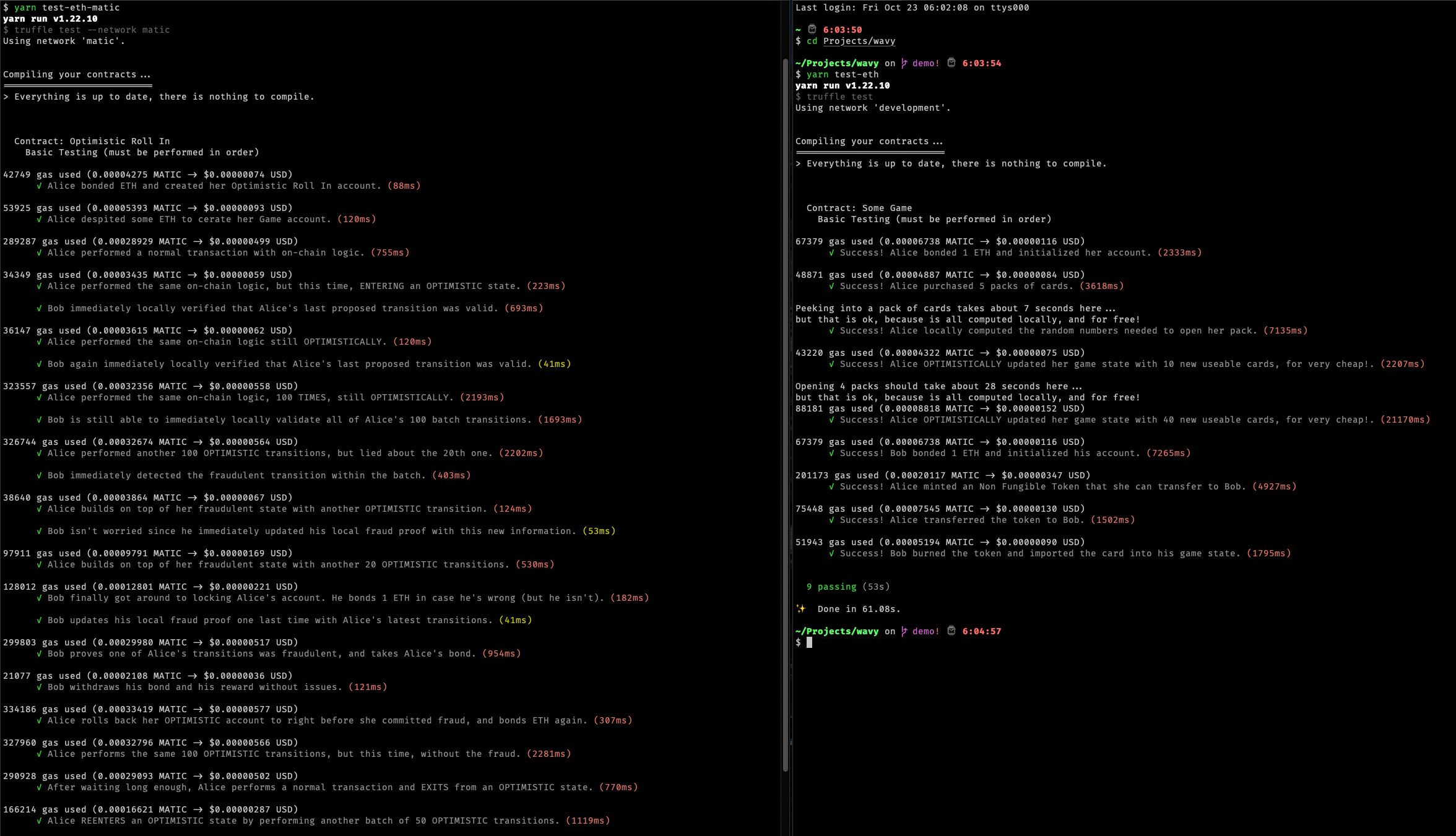
Task: Click the git branch icon on the 6:03:54 prompt
Action: (904, 63)
